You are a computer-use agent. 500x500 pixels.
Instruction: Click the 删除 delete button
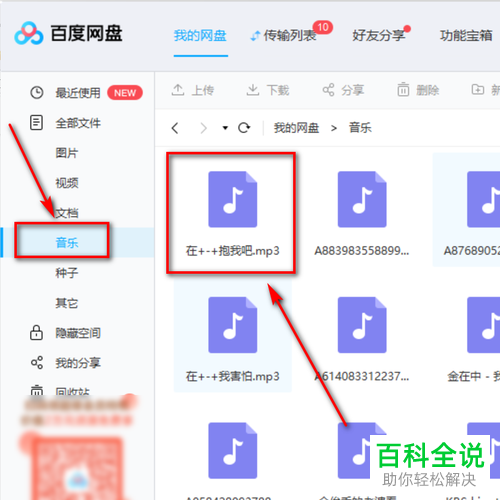418,90
